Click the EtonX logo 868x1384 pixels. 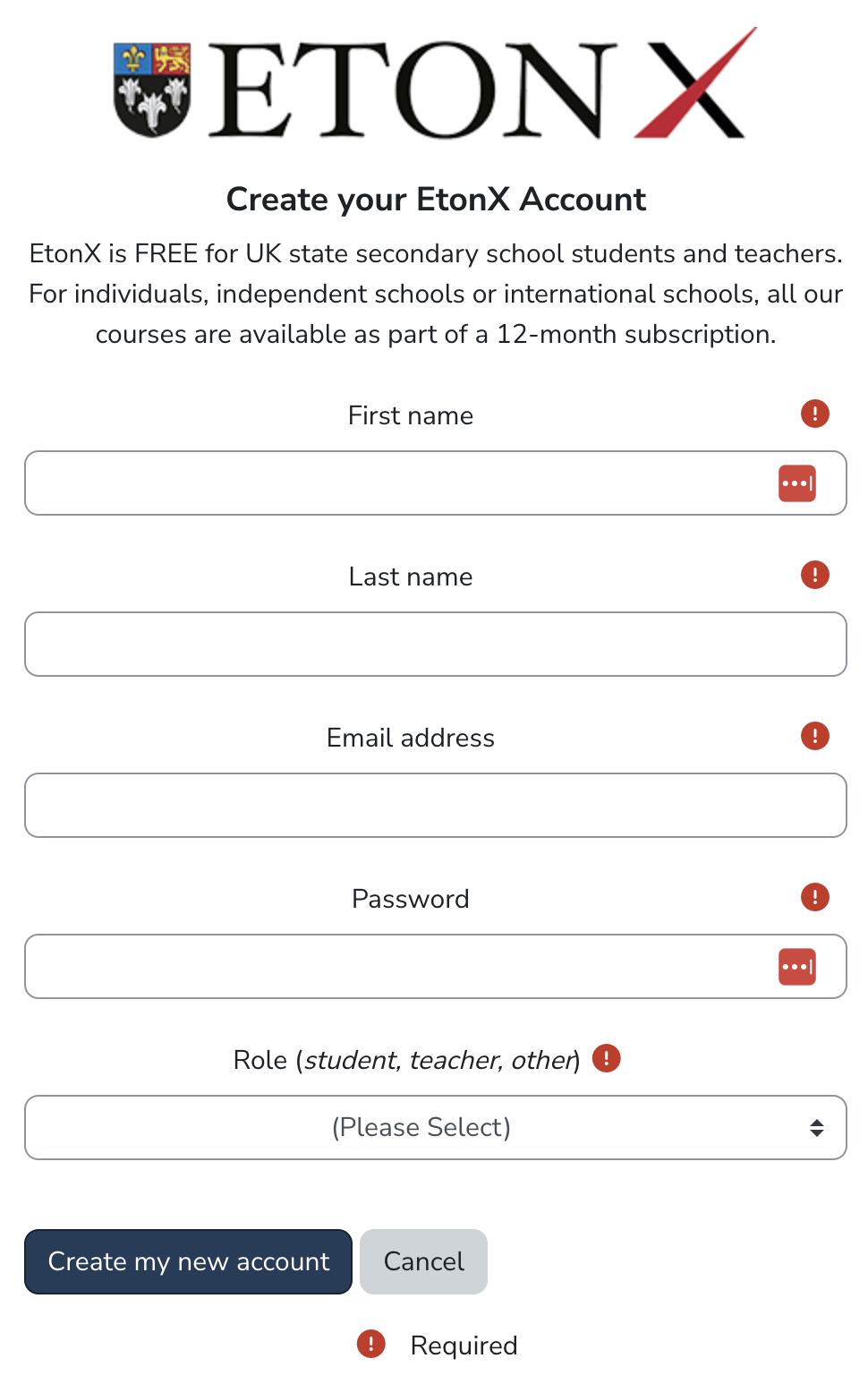pyautogui.click(x=434, y=85)
